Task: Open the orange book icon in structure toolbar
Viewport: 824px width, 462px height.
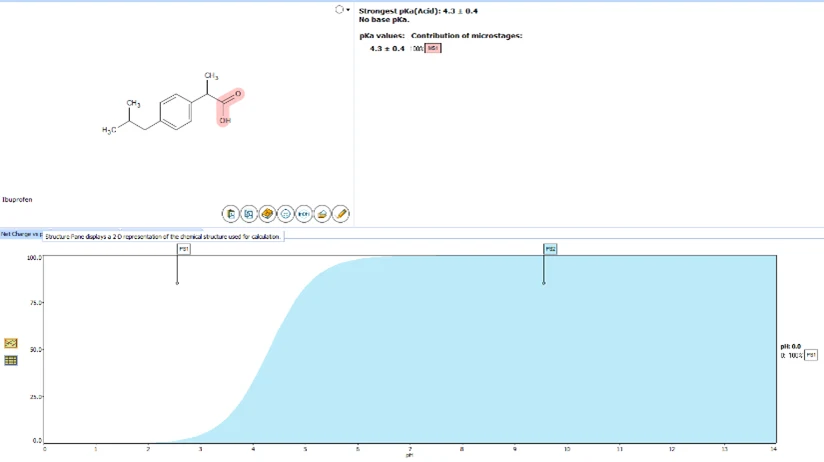Action: point(267,214)
